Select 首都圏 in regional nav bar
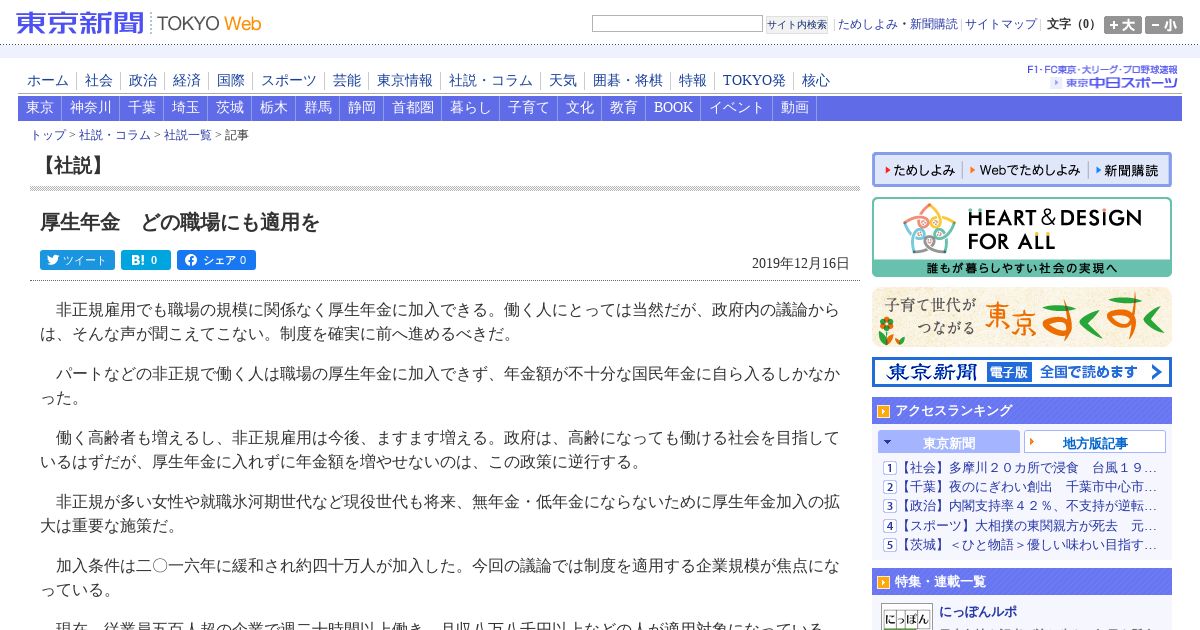 (x=413, y=108)
